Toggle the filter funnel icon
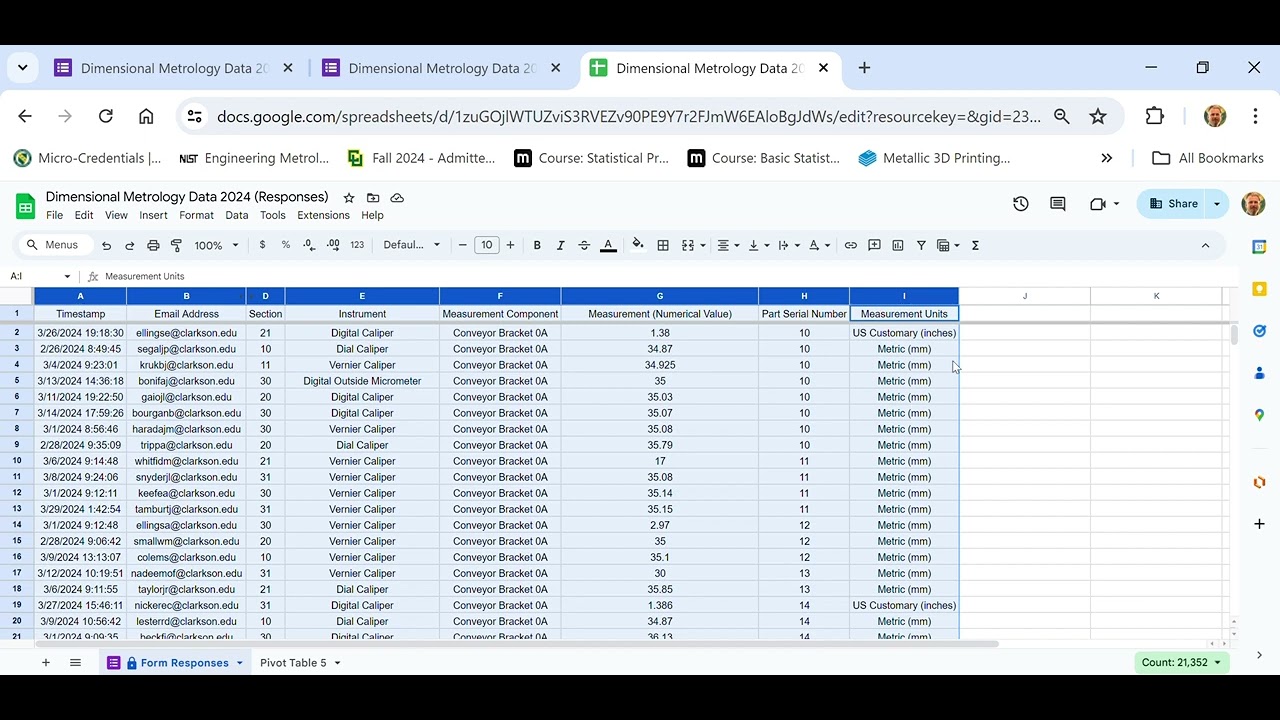The width and height of the screenshot is (1280, 720). [921, 245]
